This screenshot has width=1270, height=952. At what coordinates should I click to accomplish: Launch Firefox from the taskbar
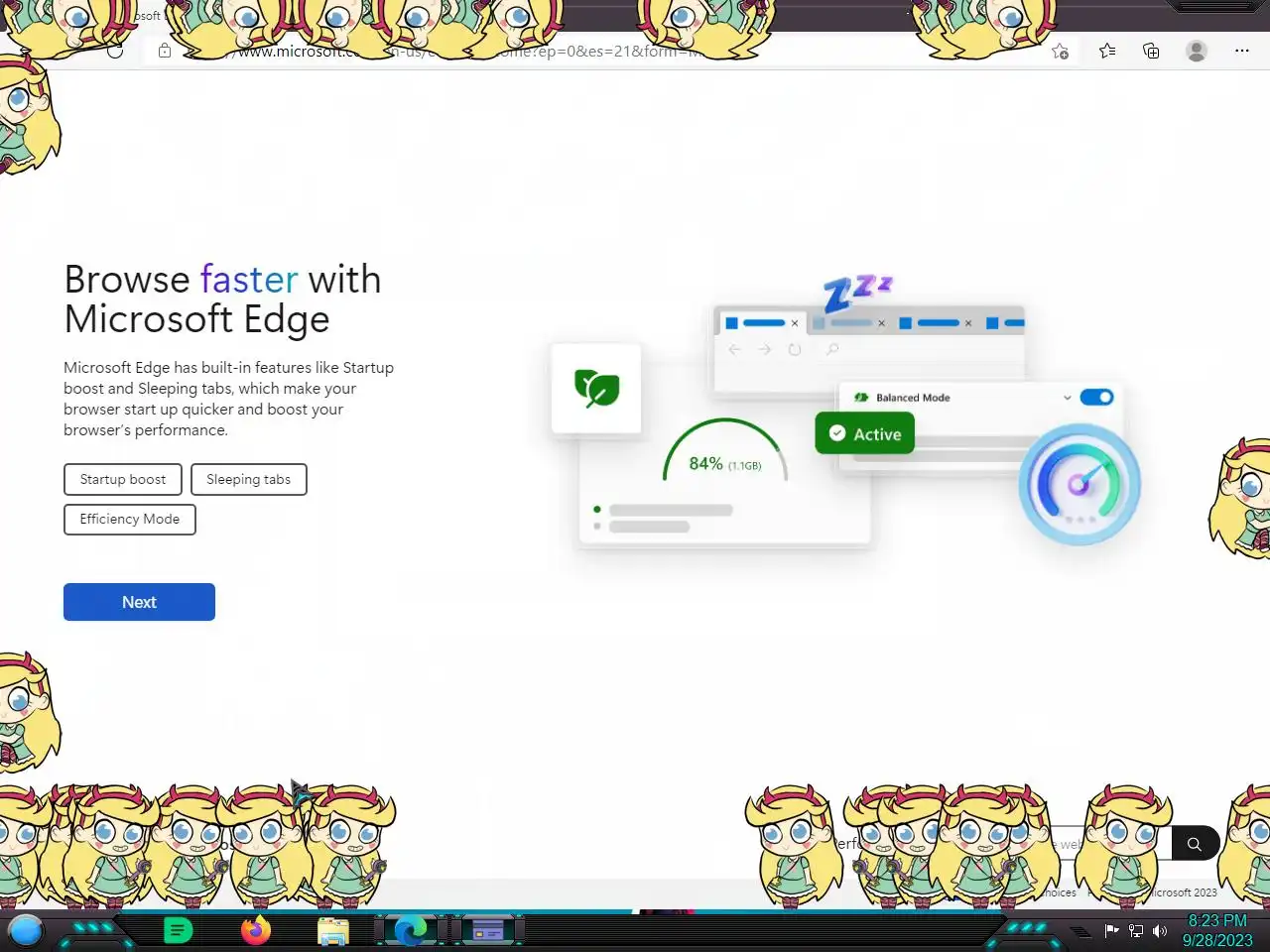click(256, 930)
